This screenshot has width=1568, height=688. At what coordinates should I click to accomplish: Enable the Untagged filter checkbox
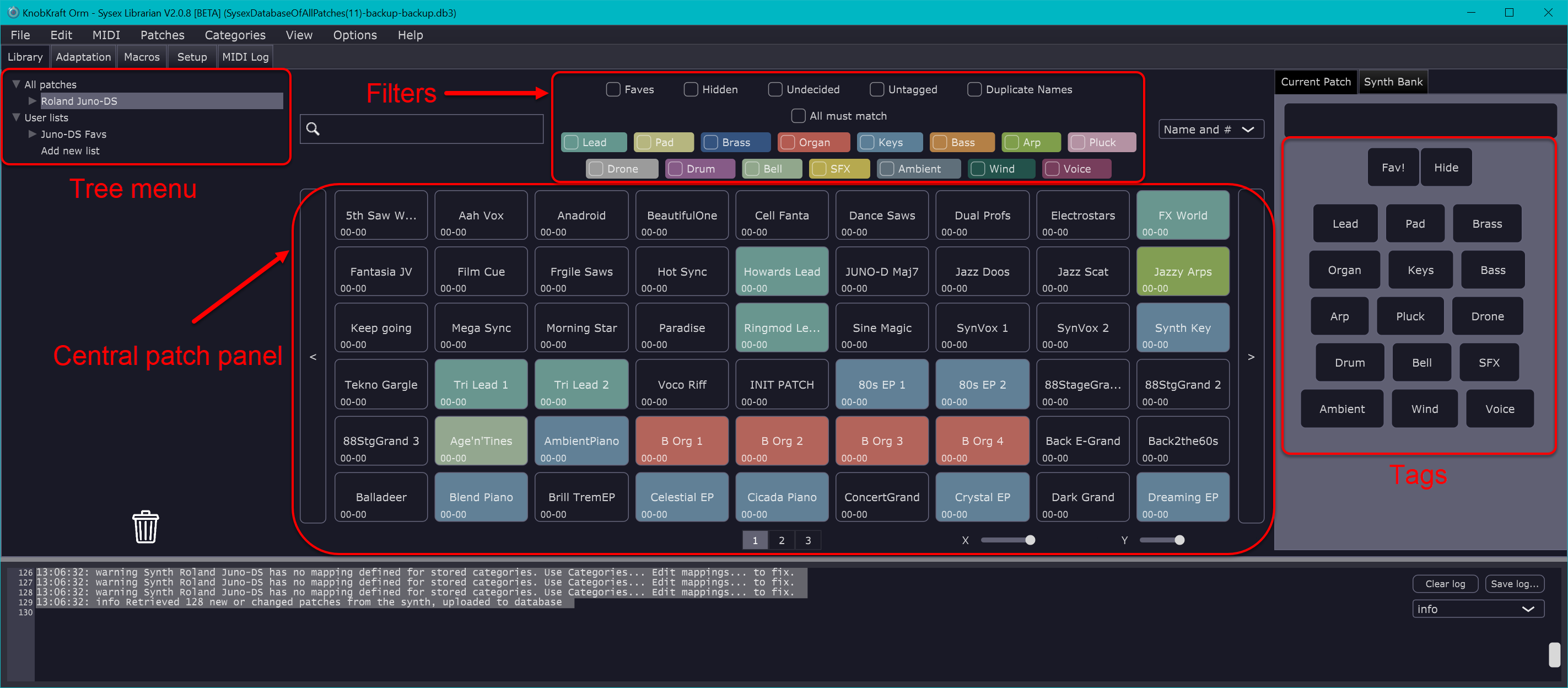click(x=876, y=89)
